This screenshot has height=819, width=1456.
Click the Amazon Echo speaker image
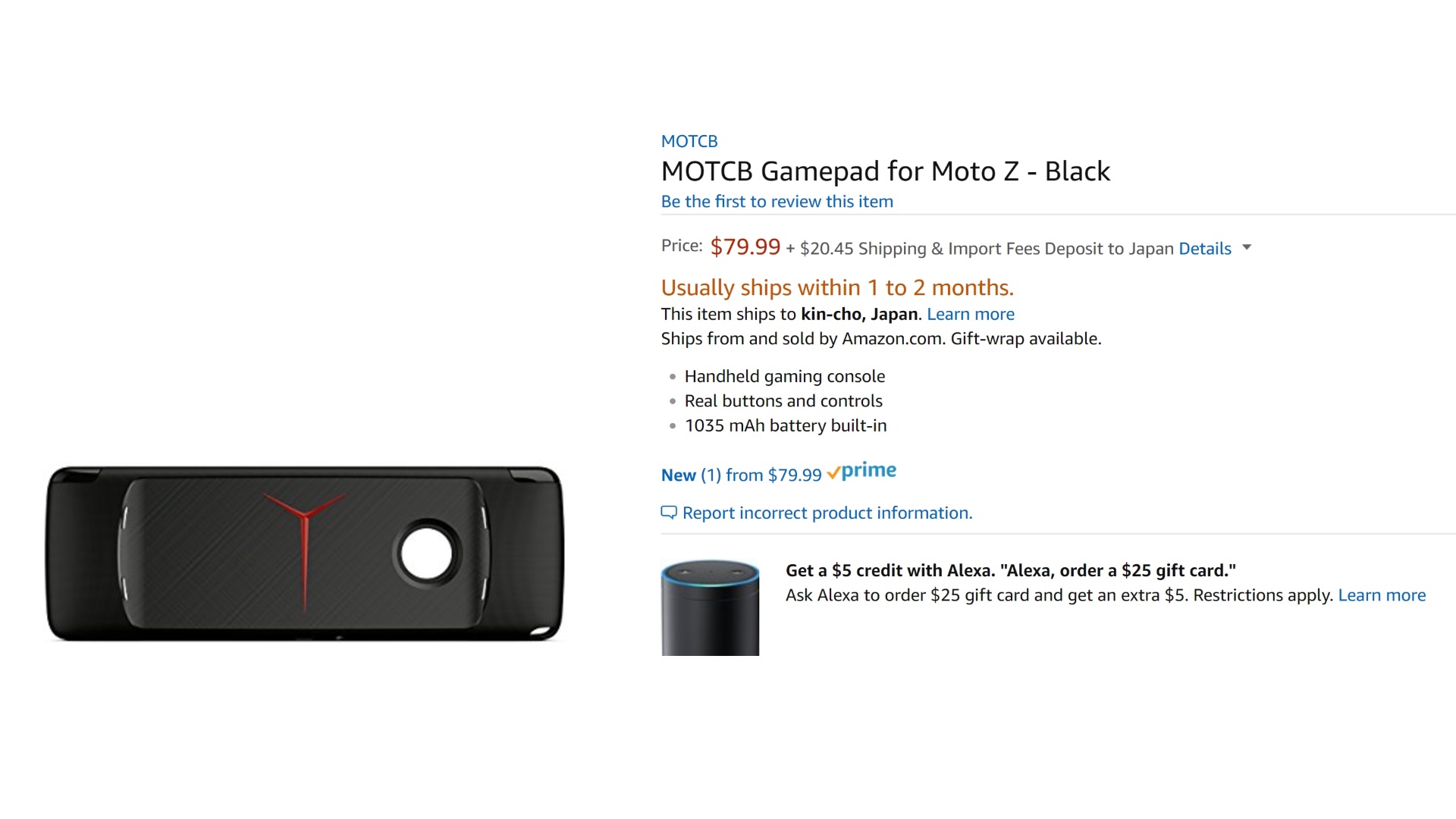click(x=710, y=608)
